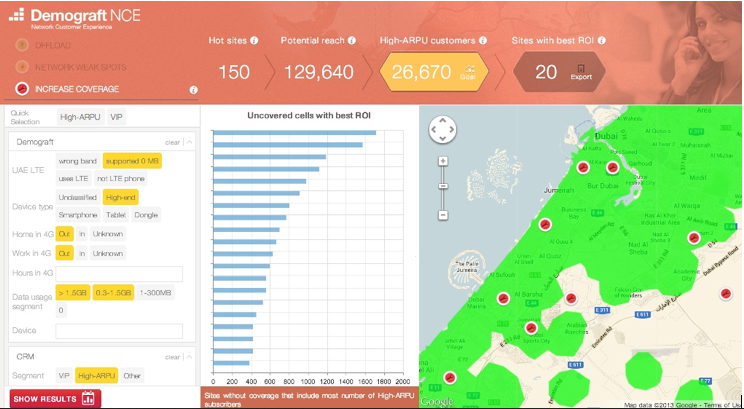Click site marker at Dubai Sports City
This screenshot has height=409, width=744.
(x=531, y=328)
